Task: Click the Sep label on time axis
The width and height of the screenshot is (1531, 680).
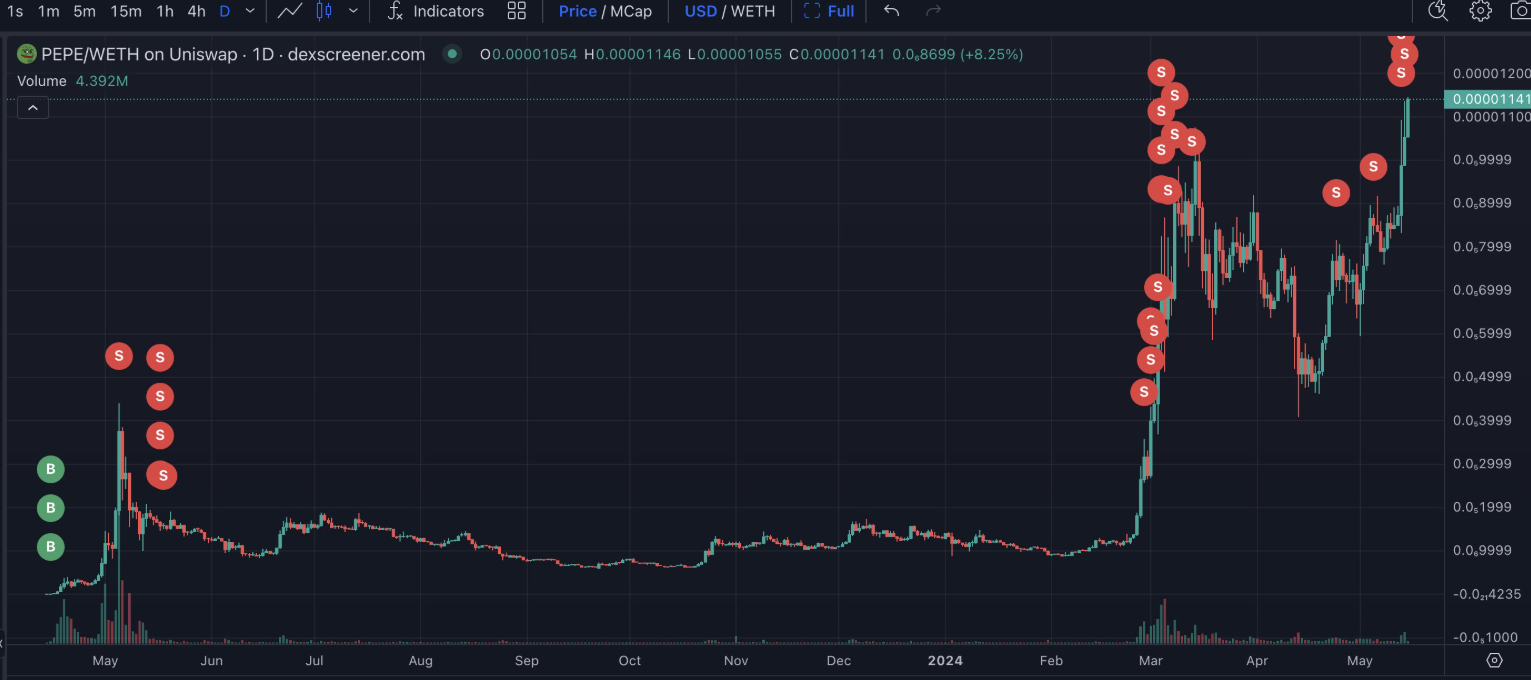Action: (x=526, y=660)
